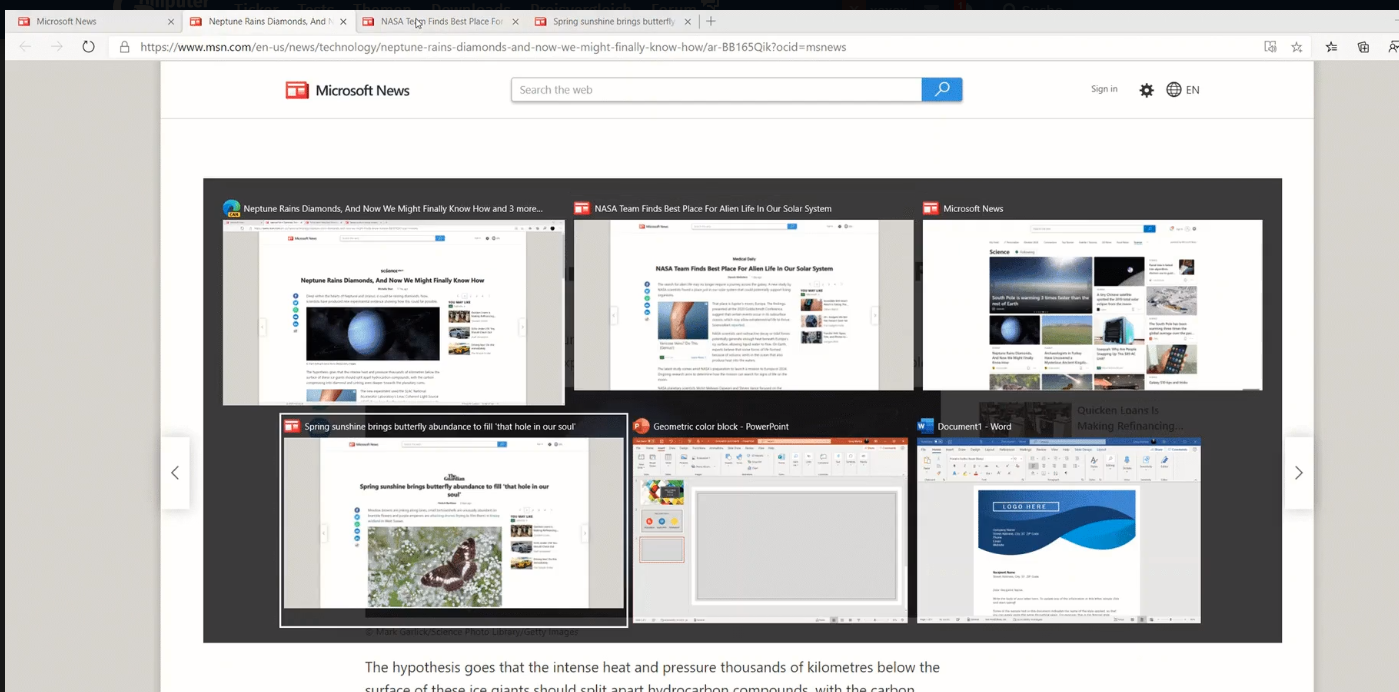
Task: Click the PowerPoint icon in task switcher
Action: [x=641, y=426]
